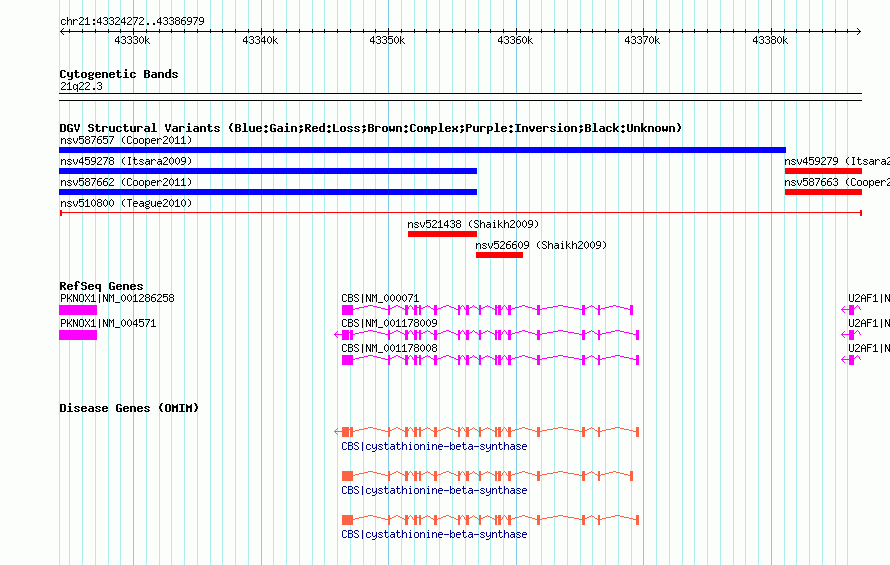The image size is (890, 565).
Task: Select the nsv459278 blue gain bar
Action: (x=268, y=171)
